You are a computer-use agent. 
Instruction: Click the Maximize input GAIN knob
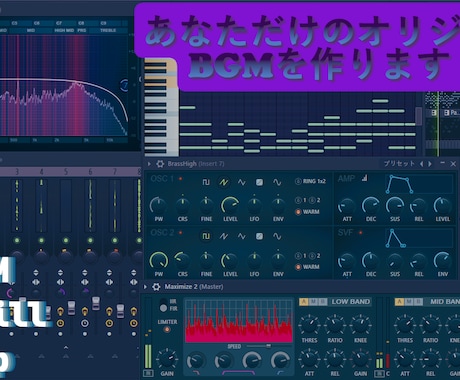coord(167,358)
